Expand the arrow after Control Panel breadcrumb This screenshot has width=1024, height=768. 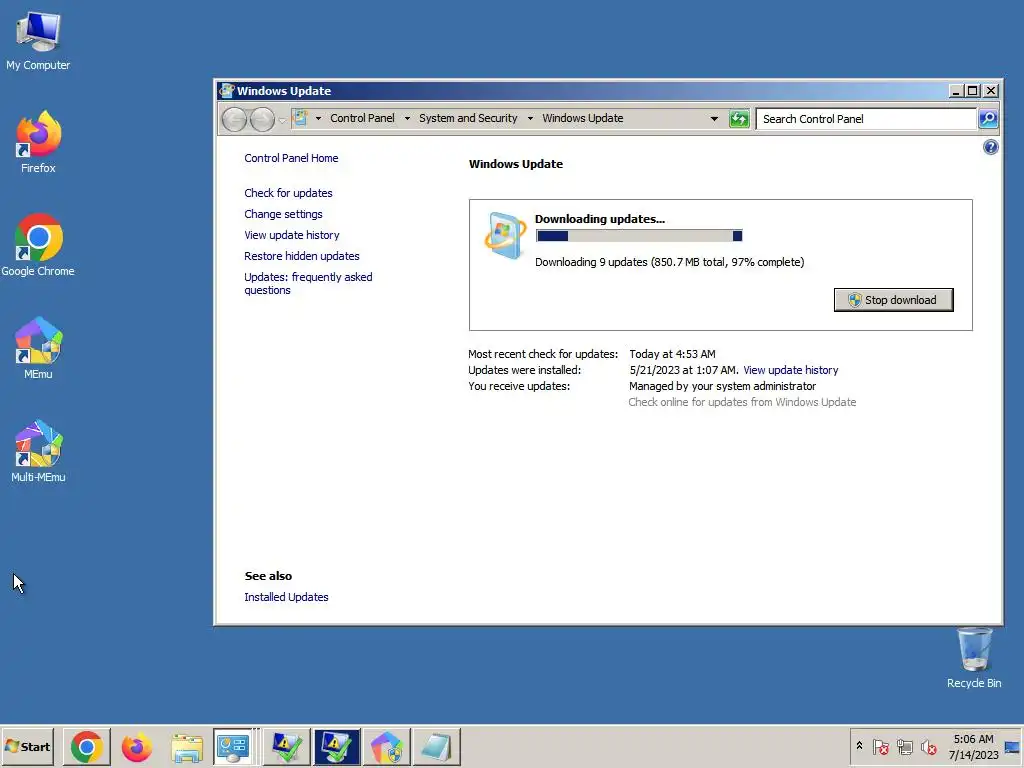coord(407,118)
